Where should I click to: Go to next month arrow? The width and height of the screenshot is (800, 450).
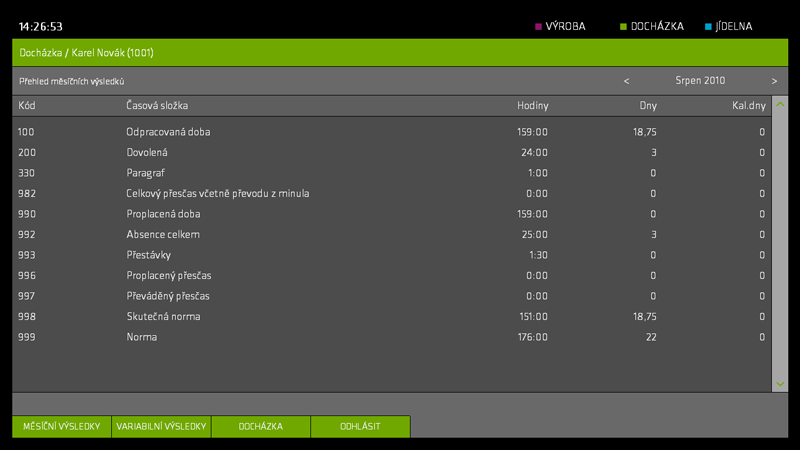pos(774,81)
